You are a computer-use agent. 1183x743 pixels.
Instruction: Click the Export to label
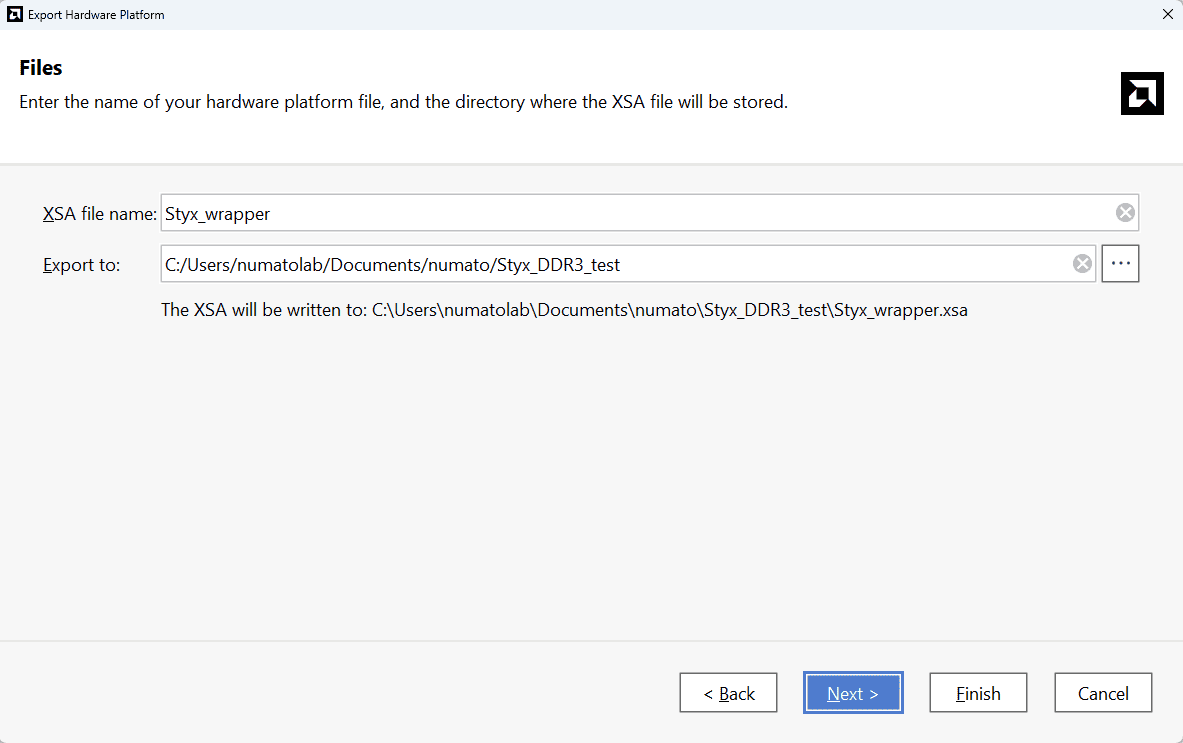[81, 265]
